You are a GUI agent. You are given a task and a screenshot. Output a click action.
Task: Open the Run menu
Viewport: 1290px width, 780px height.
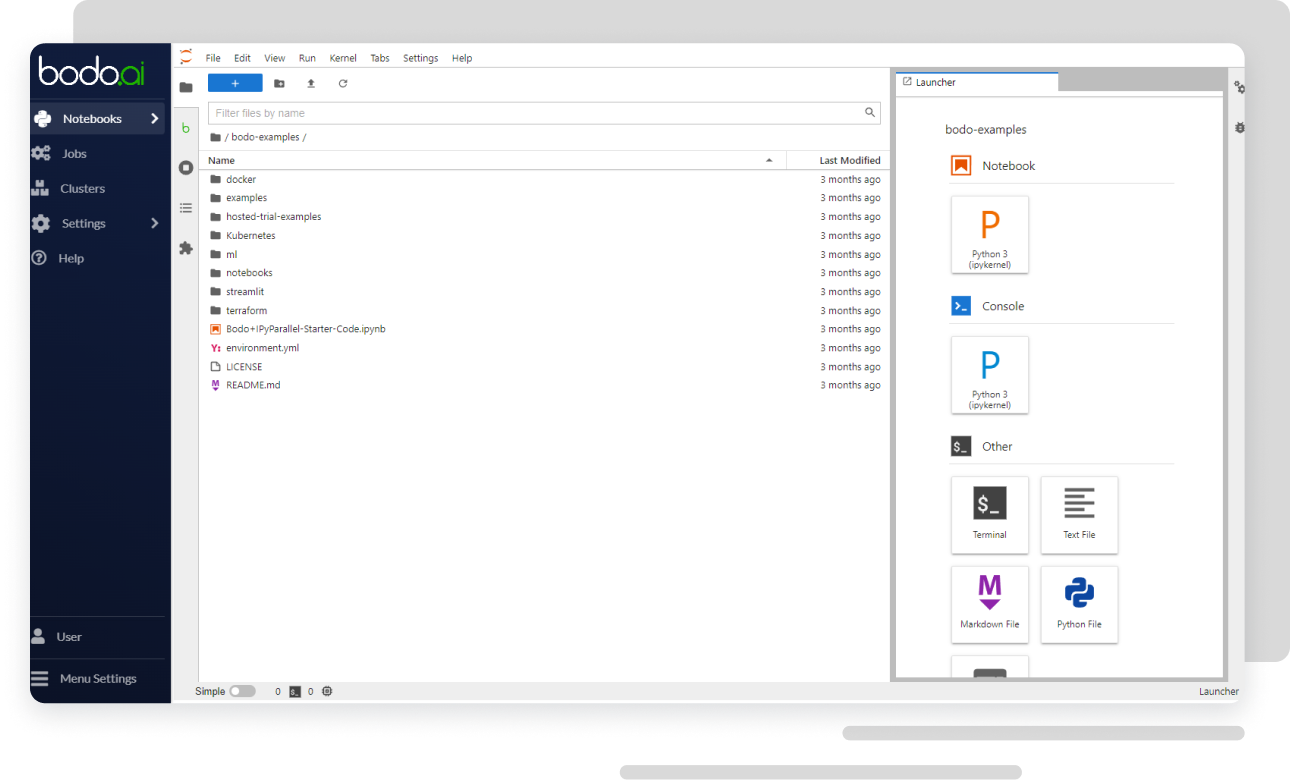click(x=307, y=58)
